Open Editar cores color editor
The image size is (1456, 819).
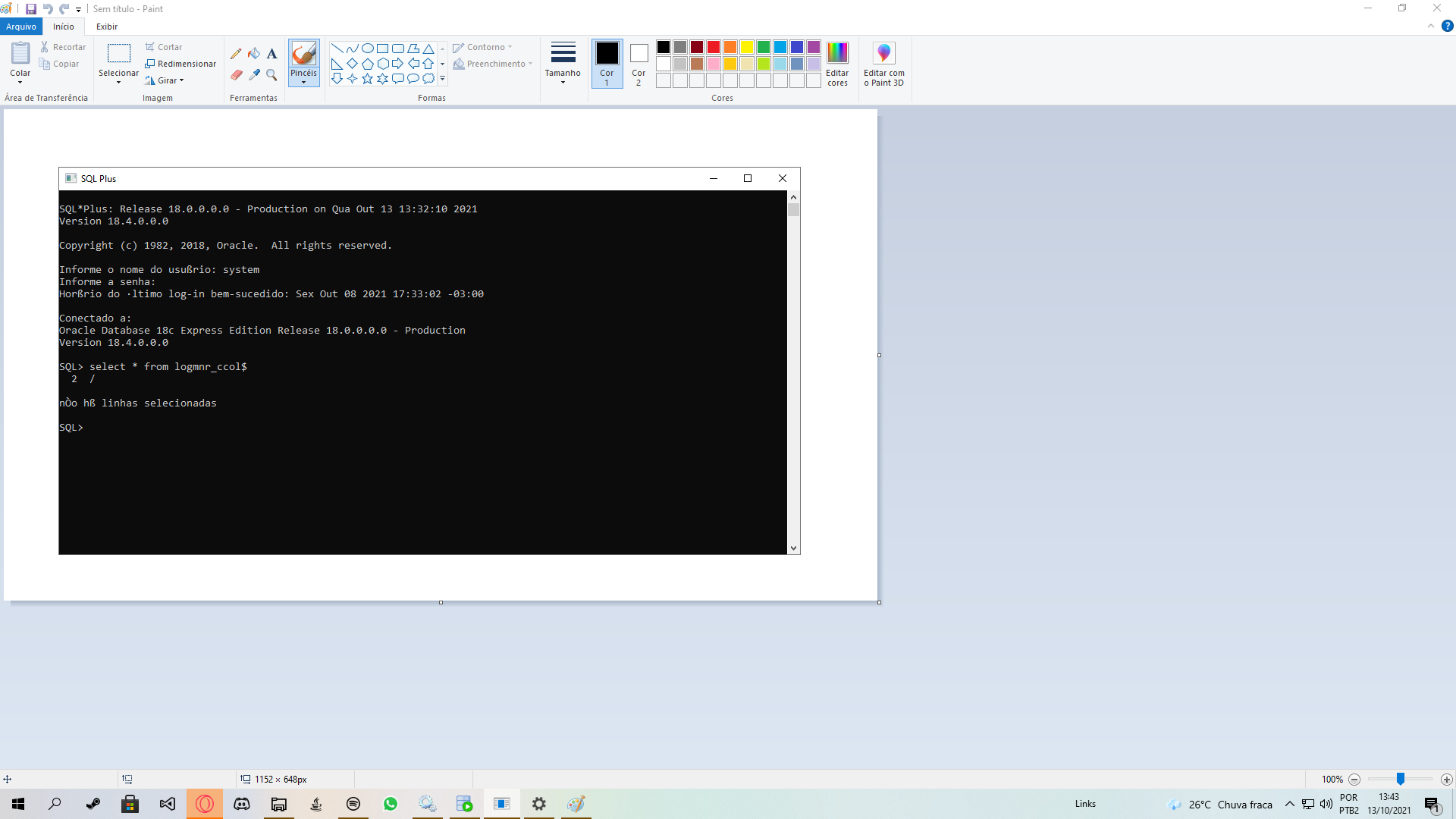pyautogui.click(x=837, y=64)
